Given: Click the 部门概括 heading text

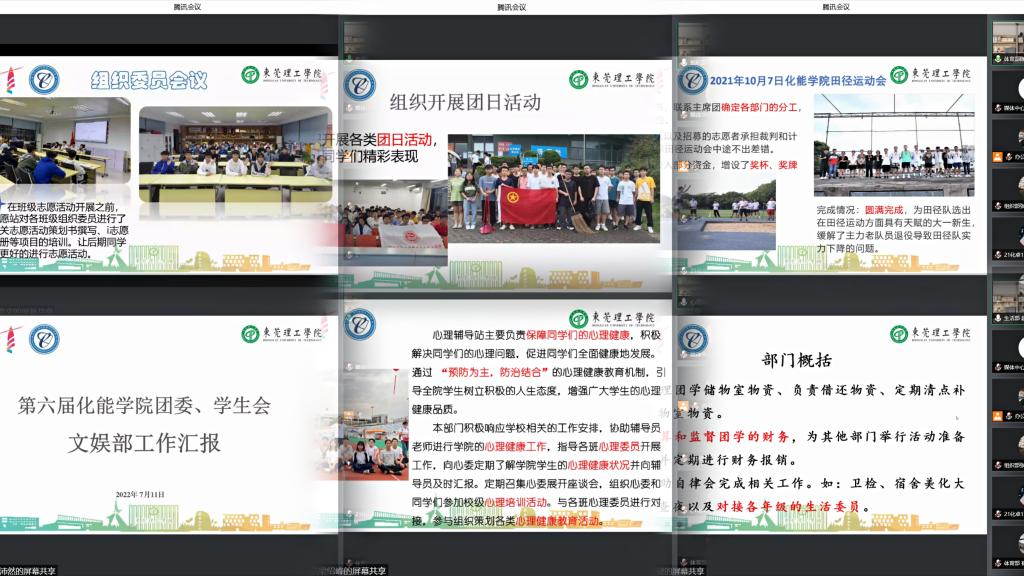Looking at the screenshot, I should click(x=796, y=360).
